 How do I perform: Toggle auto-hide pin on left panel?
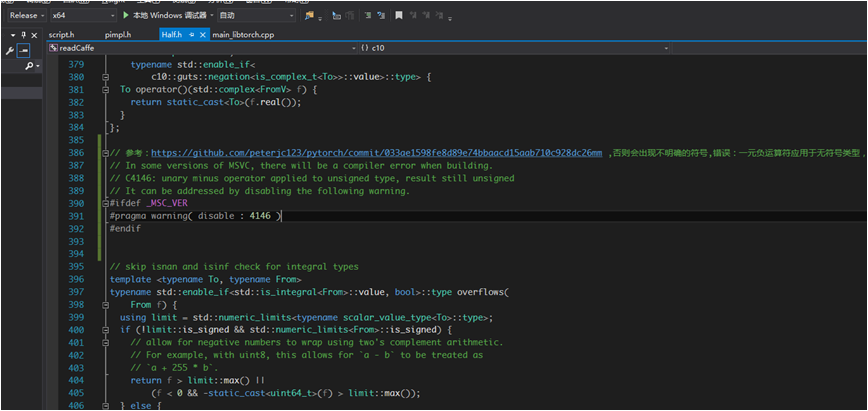point(23,35)
